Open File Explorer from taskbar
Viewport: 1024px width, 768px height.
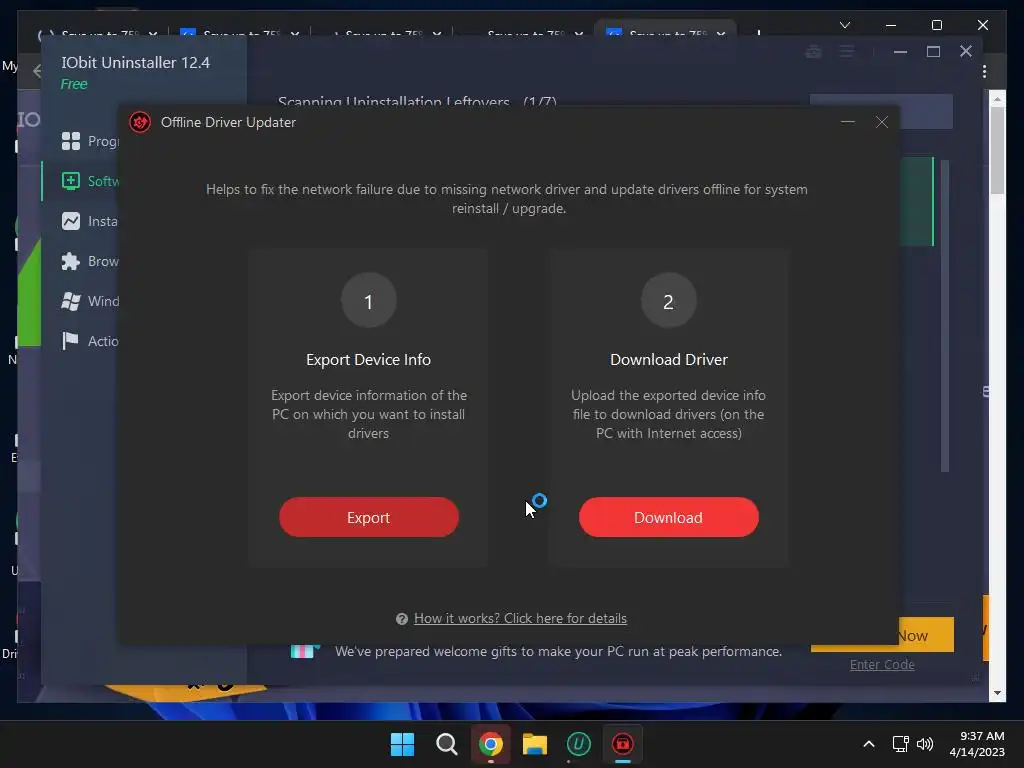pyautogui.click(x=534, y=744)
